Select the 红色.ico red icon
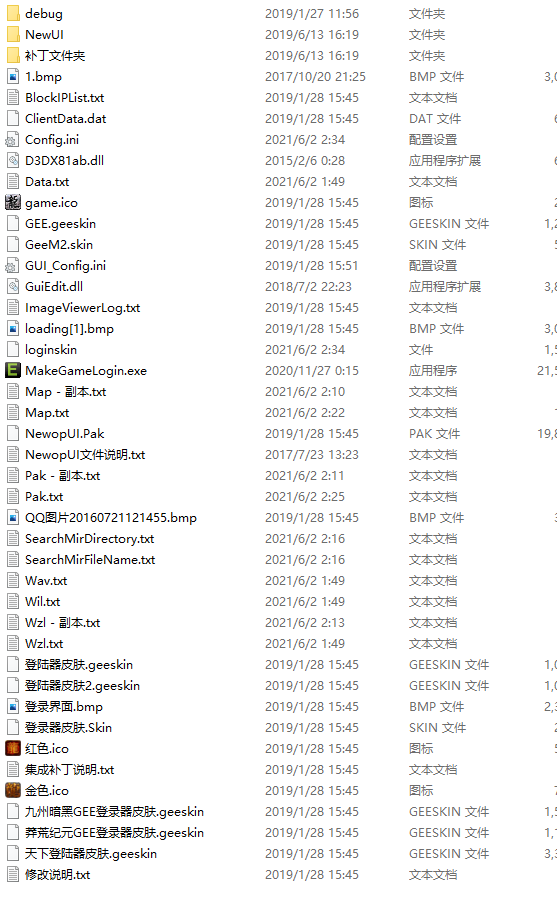The width and height of the screenshot is (557, 900). click(13, 748)
